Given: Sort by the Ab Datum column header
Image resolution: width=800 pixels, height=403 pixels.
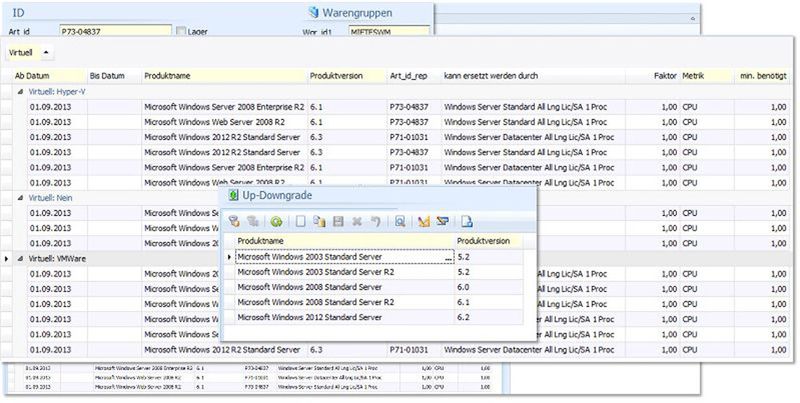Looking at the screenshot, I should 49,75.
